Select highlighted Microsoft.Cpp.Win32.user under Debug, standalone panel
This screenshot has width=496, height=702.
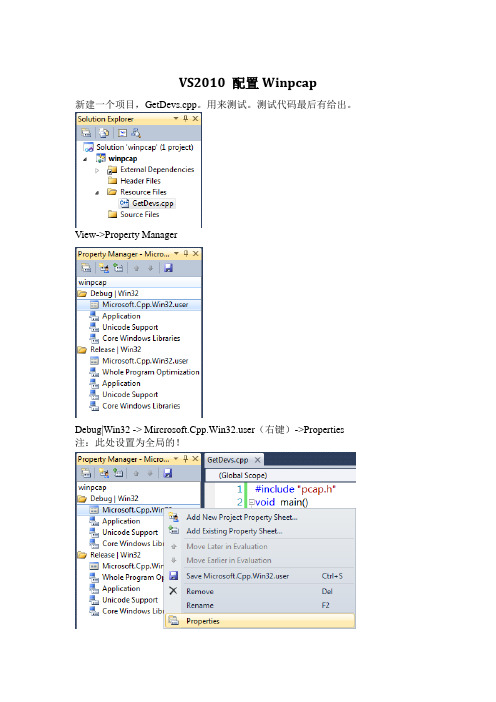pos(139,305)
